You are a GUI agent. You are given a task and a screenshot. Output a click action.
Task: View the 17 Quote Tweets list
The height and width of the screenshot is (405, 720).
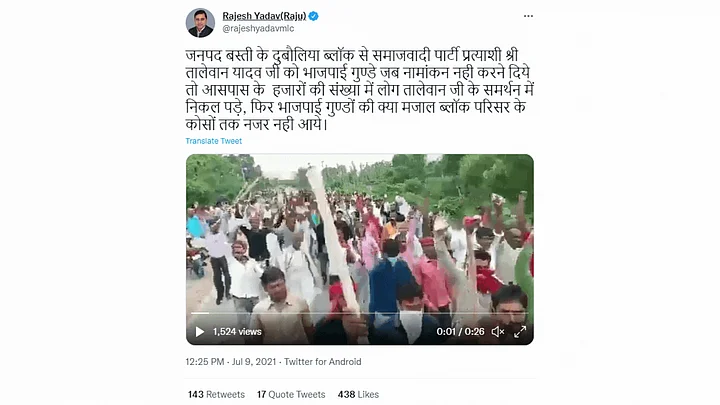click(x=291, y=394)
